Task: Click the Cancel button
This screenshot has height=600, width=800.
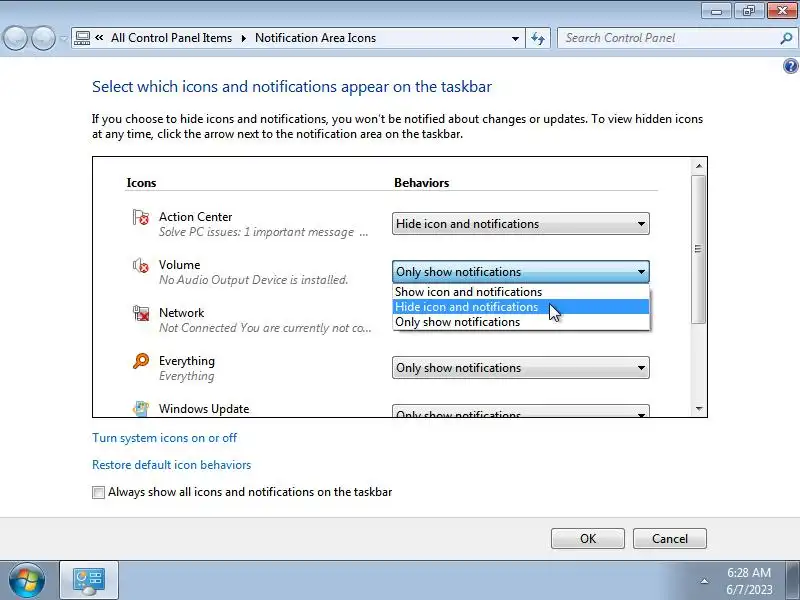Action: pos(670,539)
